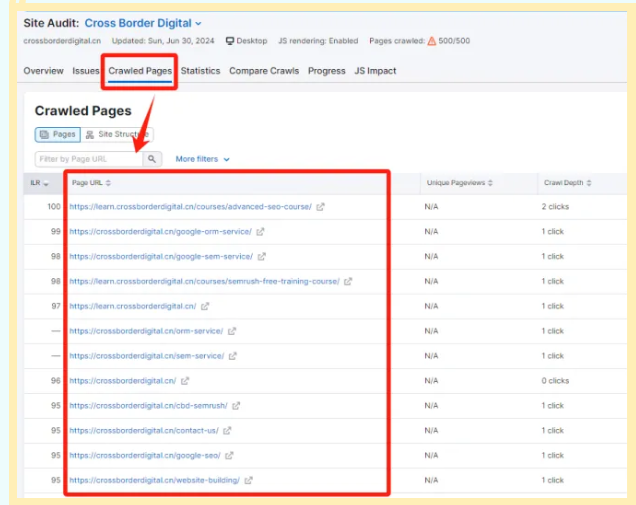
Task: Click the 0 clicks crawl depth cell
Action: [x=555, y=381]
